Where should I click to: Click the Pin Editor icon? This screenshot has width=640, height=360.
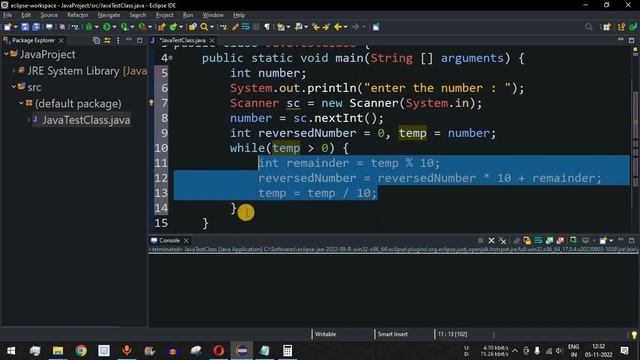376,27
